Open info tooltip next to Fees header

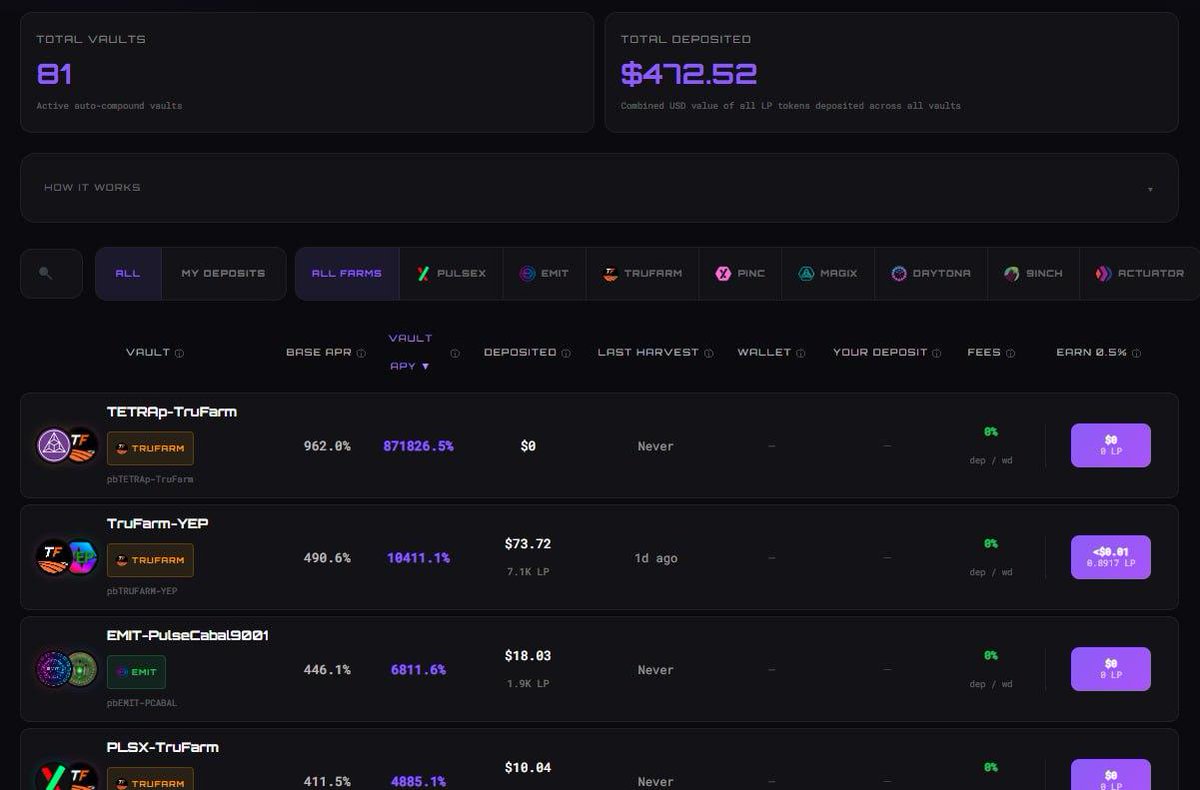(x=1010, y=353)
